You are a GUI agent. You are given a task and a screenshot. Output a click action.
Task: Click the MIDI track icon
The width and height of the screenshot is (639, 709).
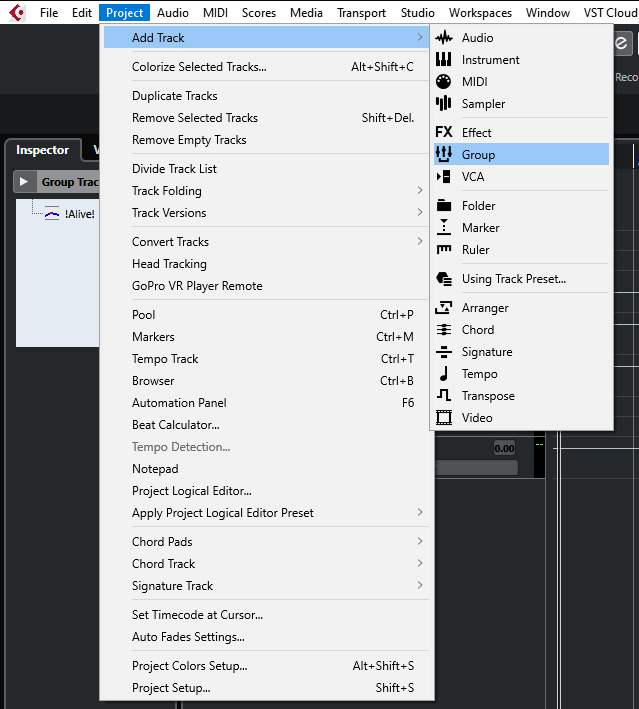tap(444, 82)
